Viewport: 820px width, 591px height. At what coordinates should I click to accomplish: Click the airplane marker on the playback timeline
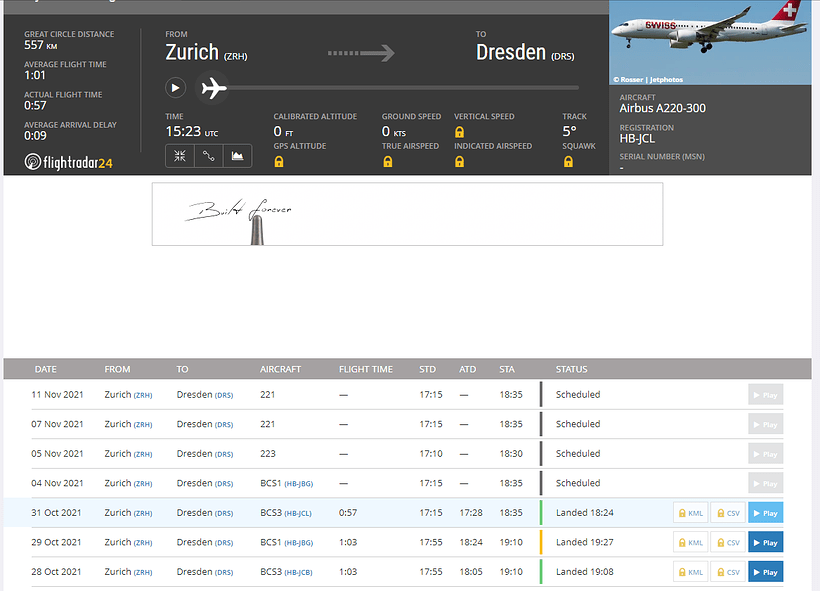click(213, 87)
